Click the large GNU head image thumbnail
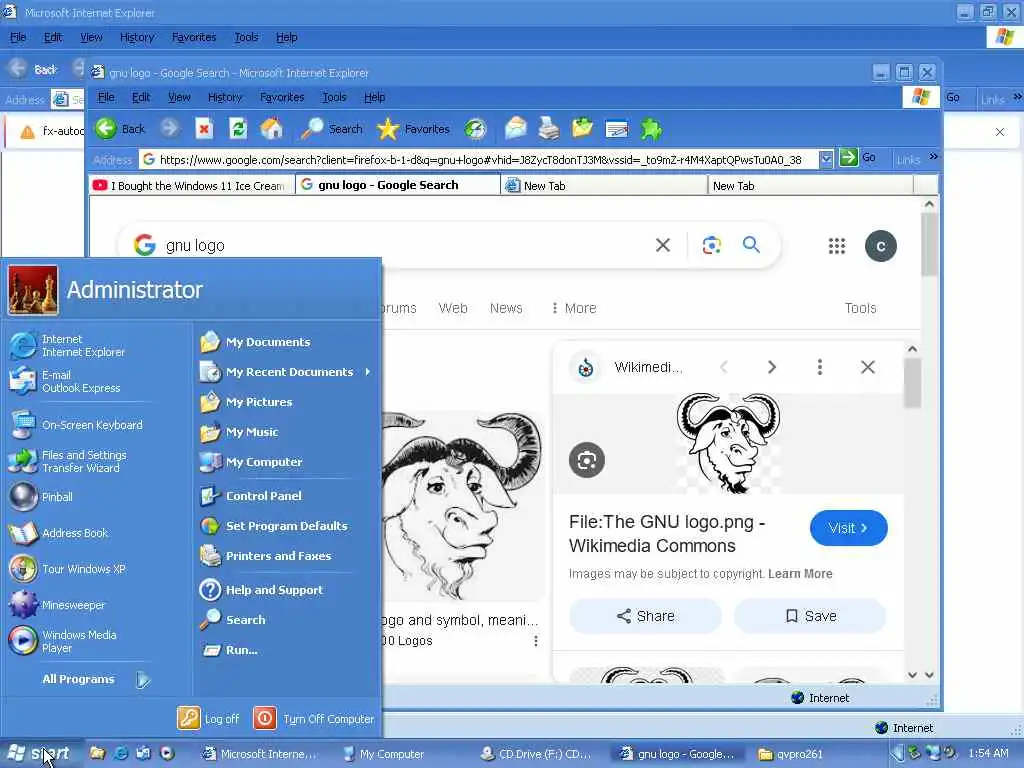 462,506
